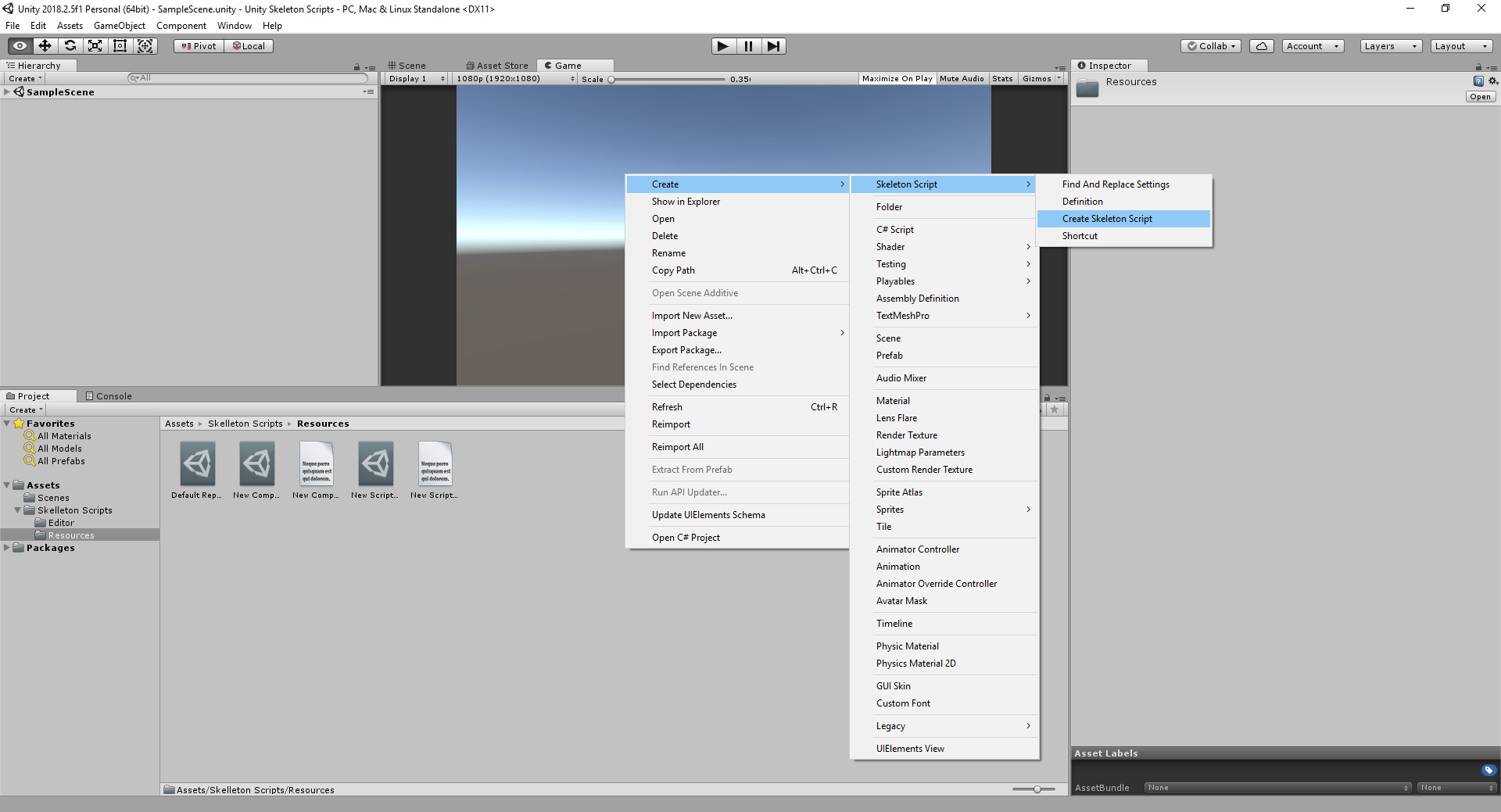Open the Hierarchy Create dropdown
Viewport: 1501px width, 812px height.
(25, 79)
